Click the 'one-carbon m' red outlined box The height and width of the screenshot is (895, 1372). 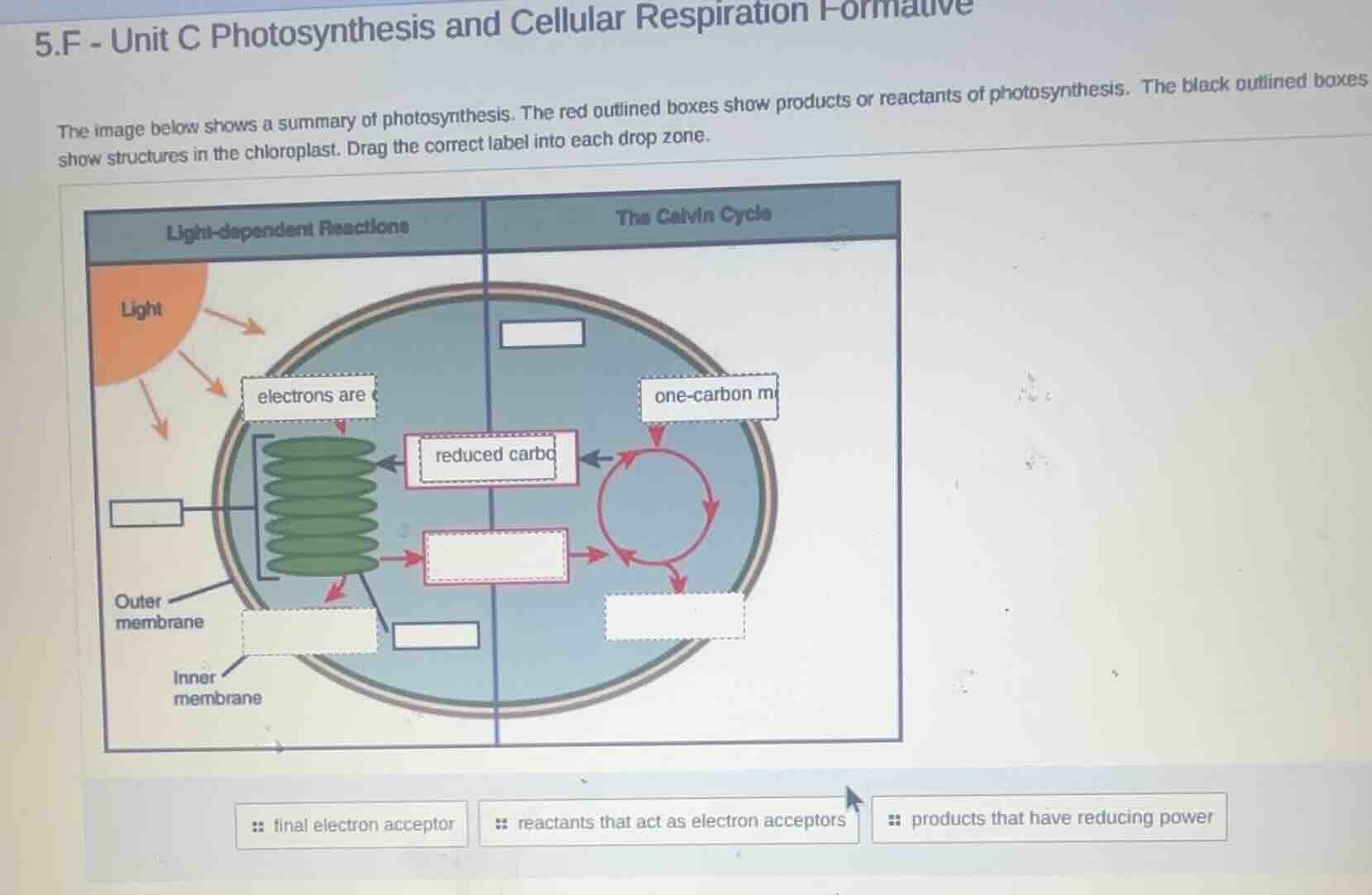(x=710, y=396)
